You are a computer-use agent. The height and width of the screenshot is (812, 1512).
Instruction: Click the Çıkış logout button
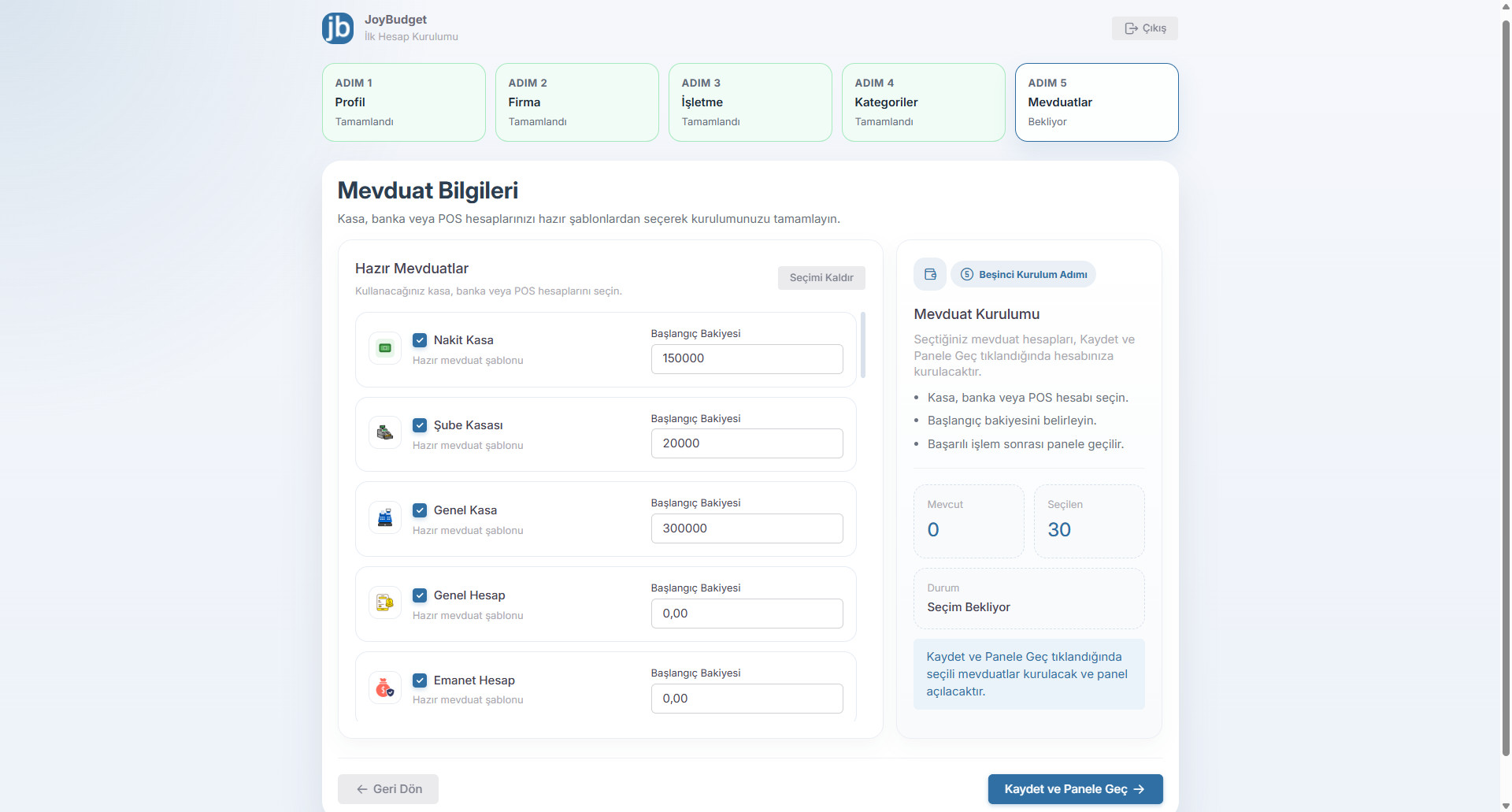[1145, 28]
